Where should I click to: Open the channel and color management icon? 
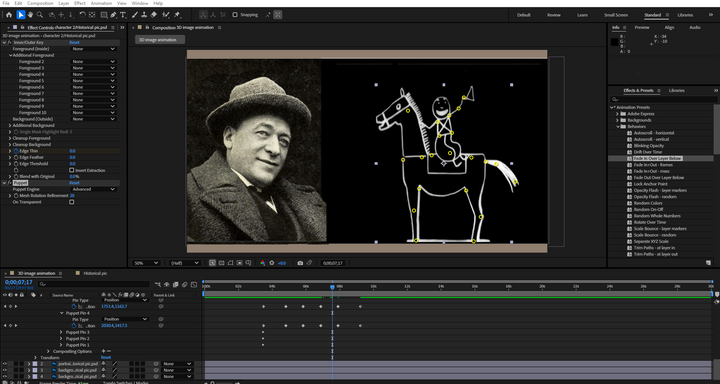click(x=263, y=263)
